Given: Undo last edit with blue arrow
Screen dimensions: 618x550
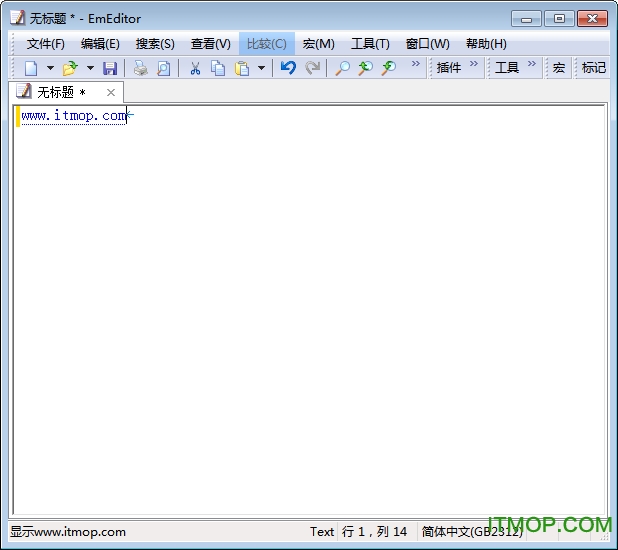Looking at the screenshot, I should click(x=288, y=68).
